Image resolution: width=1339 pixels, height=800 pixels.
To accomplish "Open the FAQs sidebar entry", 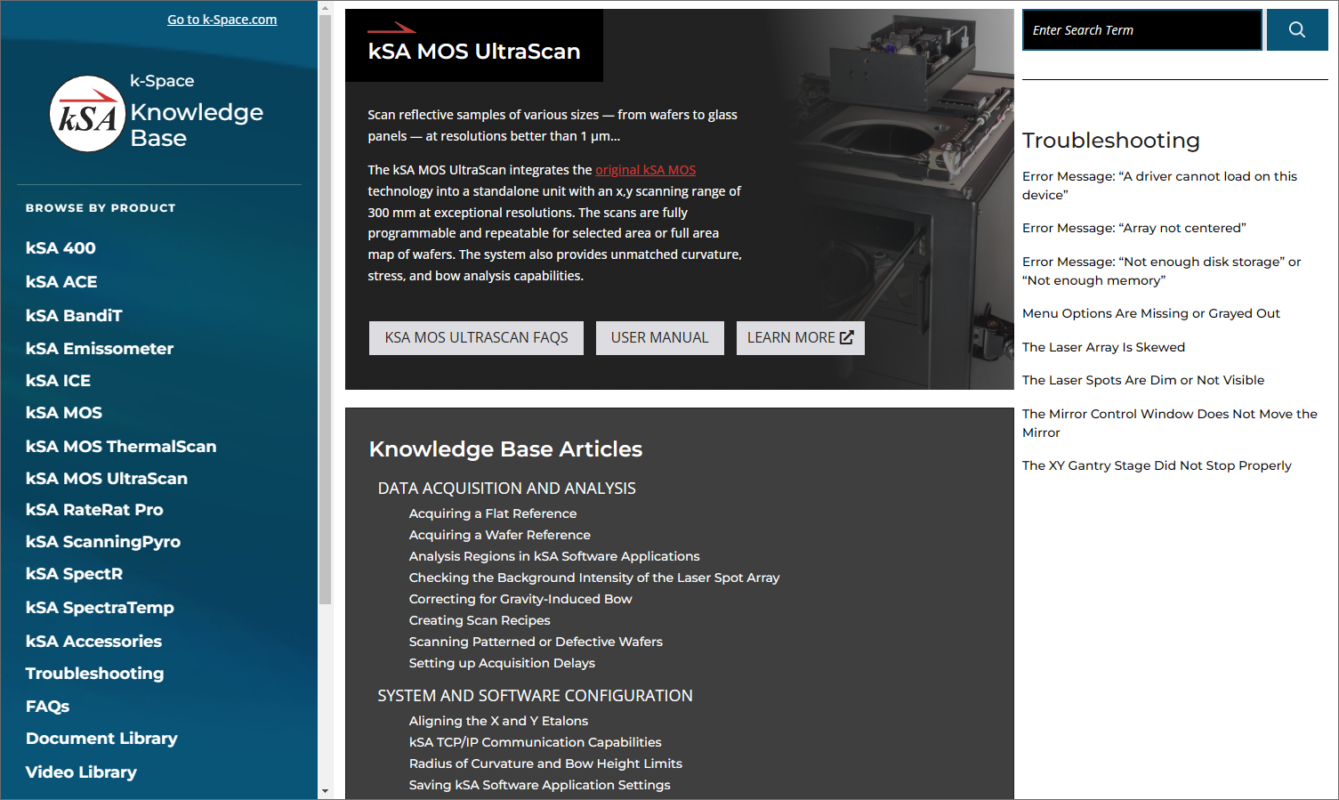I will click(x=46, y=705).
